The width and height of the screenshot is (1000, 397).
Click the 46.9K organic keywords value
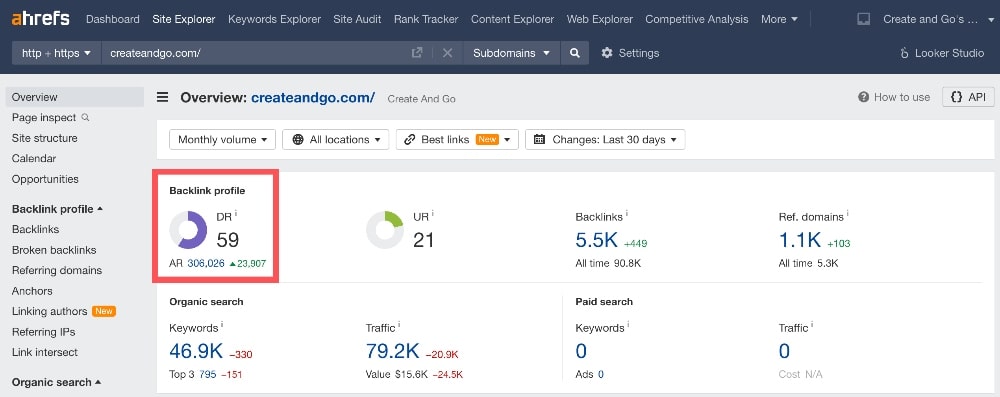pyautogui.click(x=196, y=351)
